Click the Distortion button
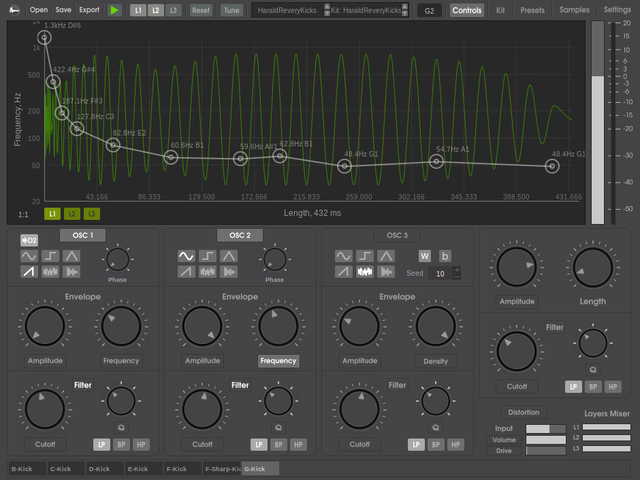Screen dimensions: 640x480 coord(522,412)
